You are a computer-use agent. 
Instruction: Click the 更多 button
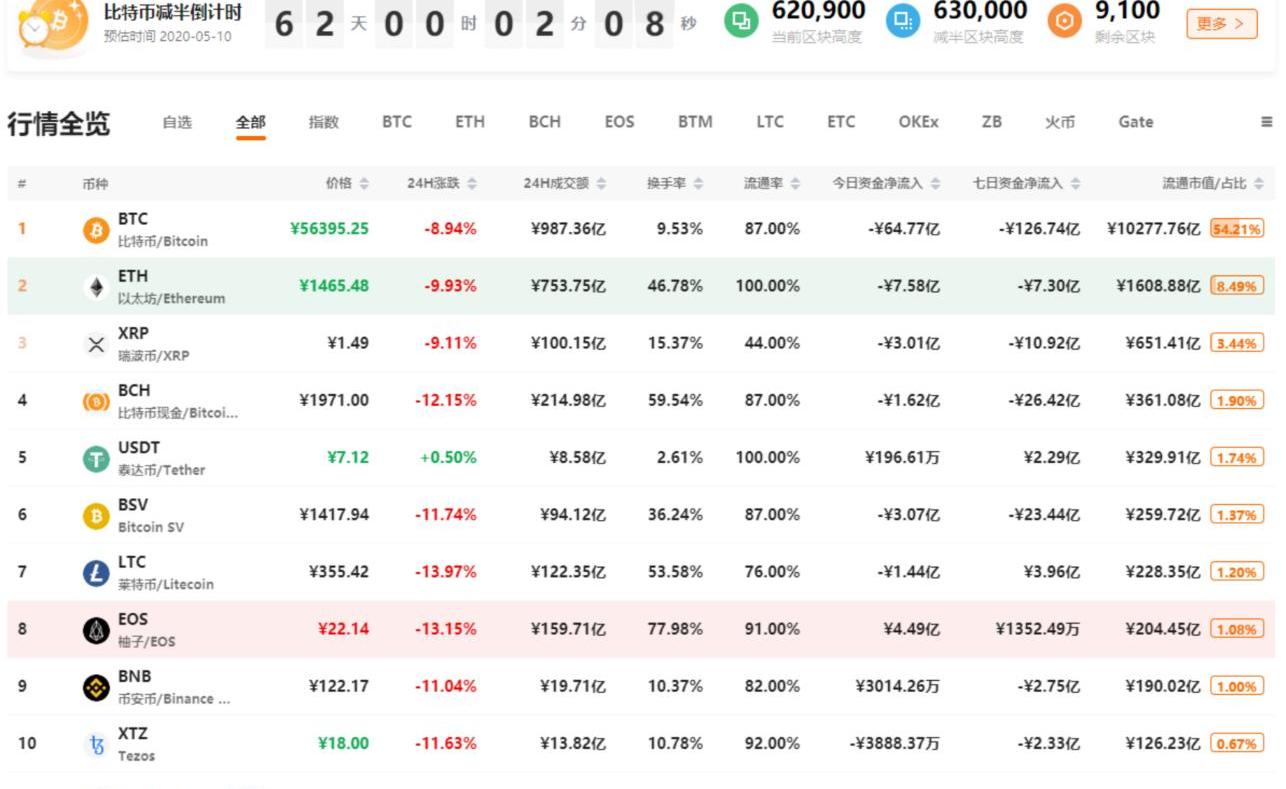[x=1221, y=23]
